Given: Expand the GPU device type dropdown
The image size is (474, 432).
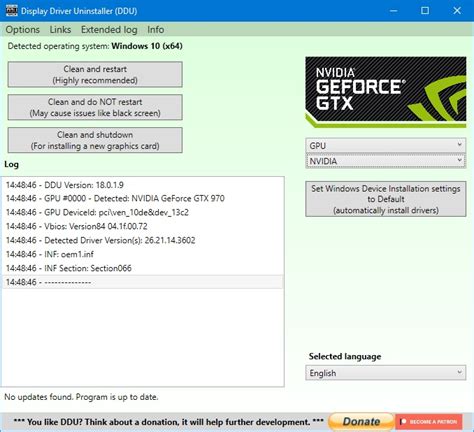Looking at the screenshot, I should [386, 146].
